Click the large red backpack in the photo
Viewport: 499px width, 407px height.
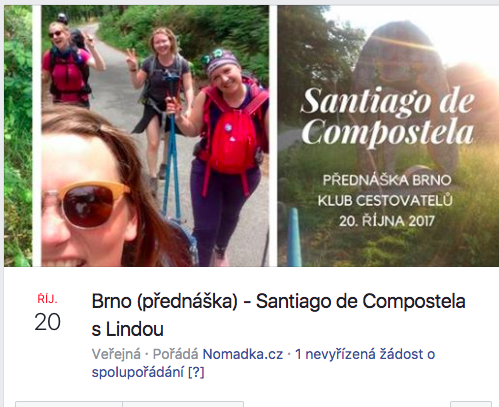pos(231,140)
